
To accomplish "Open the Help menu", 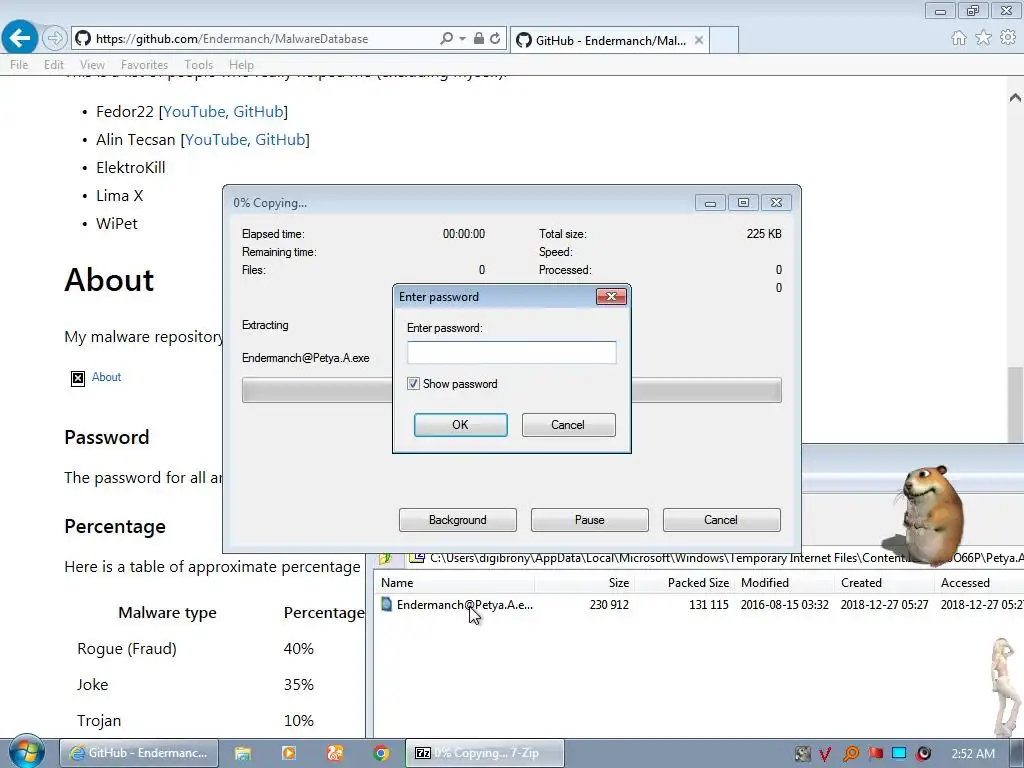I will click(241, 65).
